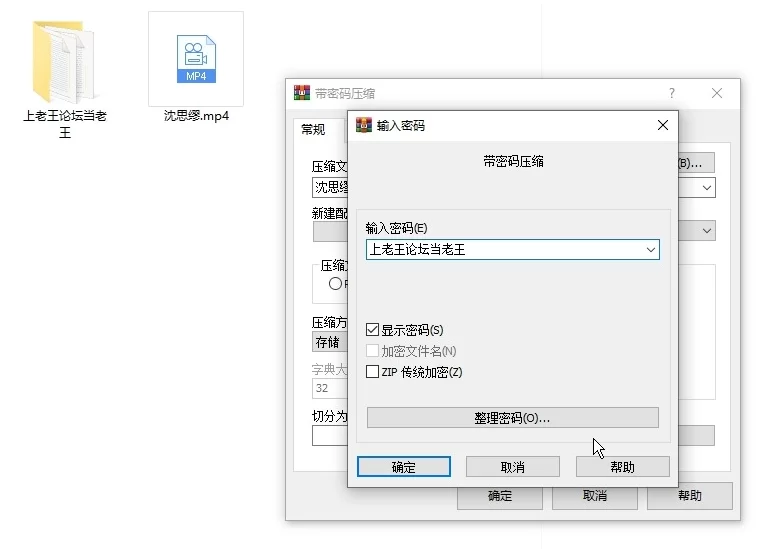Expand the profile dropdown arrow in 带密码压缩 window
This screenshot has height=549, width=762.
[707, 230]
